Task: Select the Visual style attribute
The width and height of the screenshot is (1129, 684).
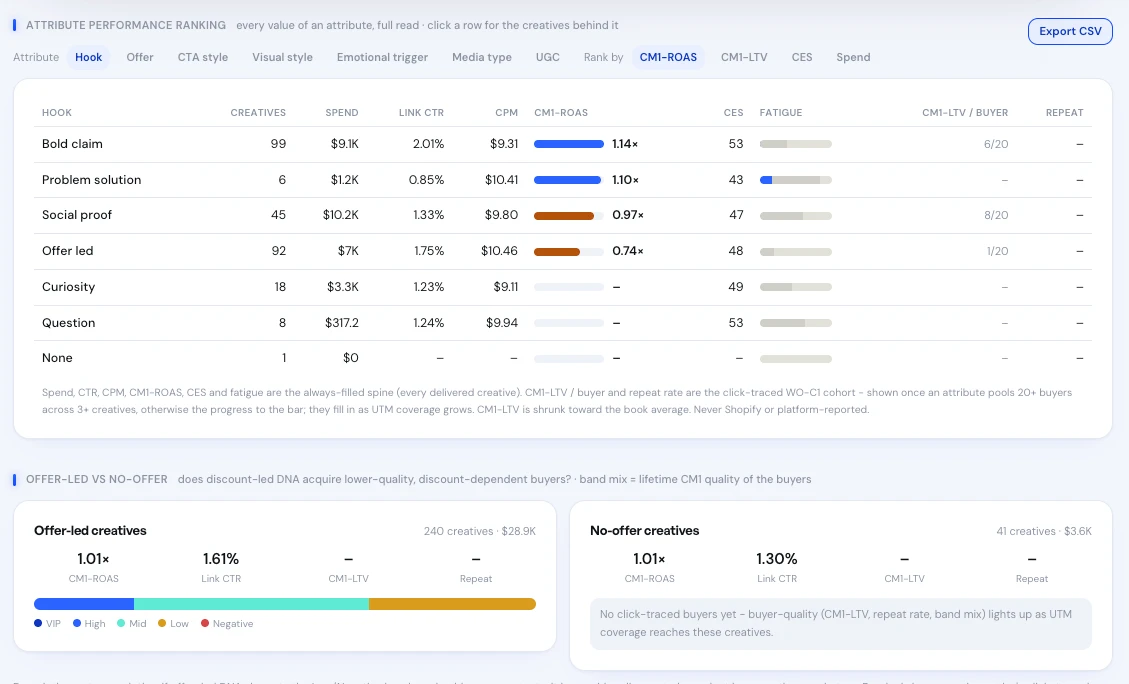Action: 282,57
